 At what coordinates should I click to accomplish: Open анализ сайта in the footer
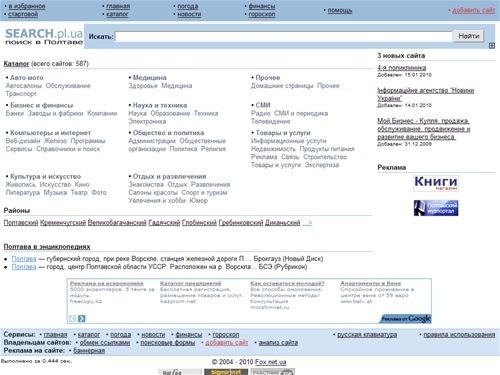coord(278,343)
